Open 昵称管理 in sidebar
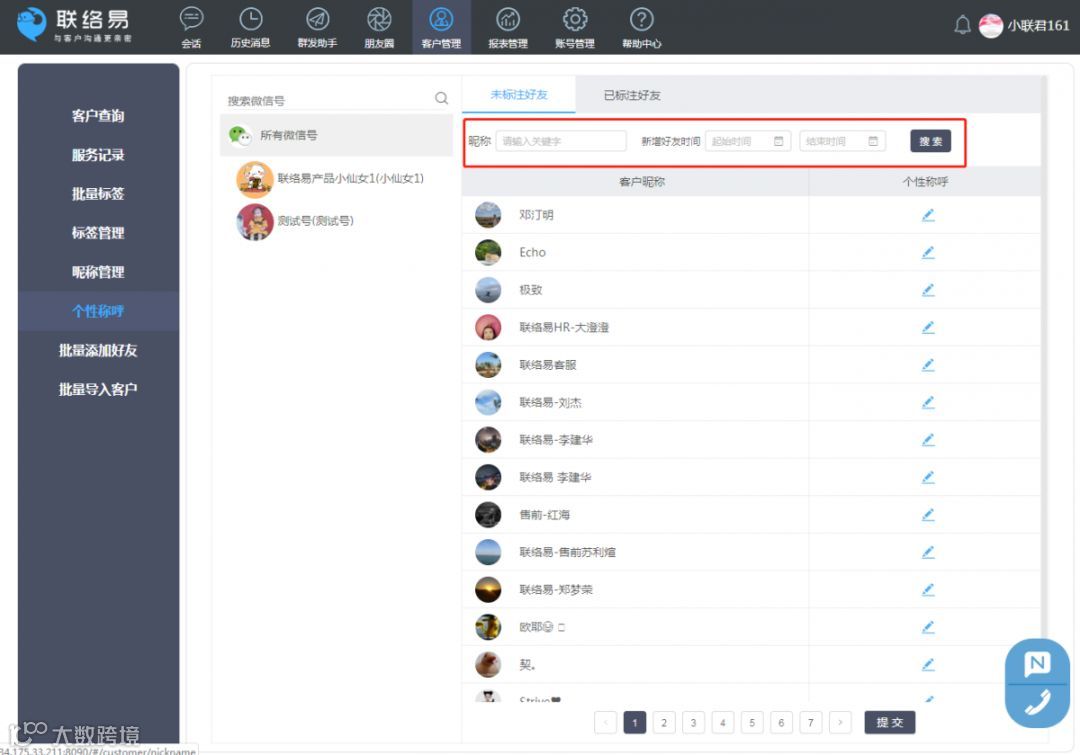Screen dimensions: 1080x755 (x=98, y=272)
